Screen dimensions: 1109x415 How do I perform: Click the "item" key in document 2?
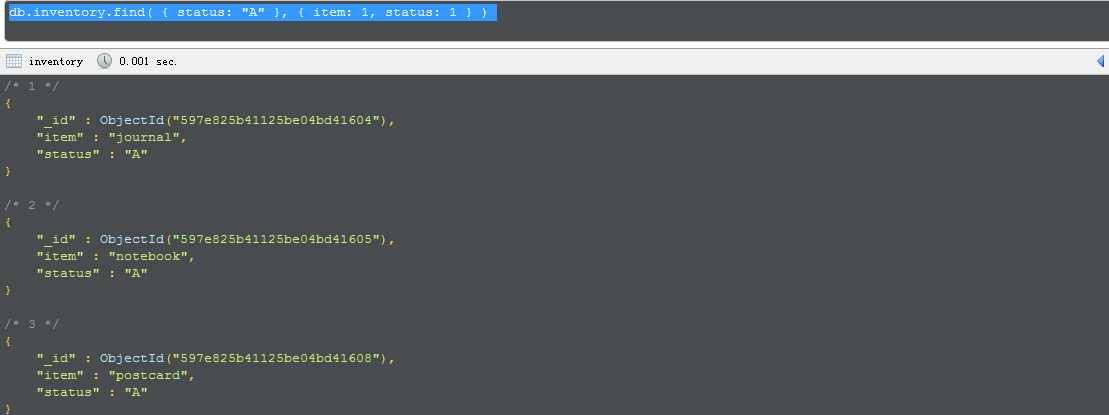click(60, 256)
